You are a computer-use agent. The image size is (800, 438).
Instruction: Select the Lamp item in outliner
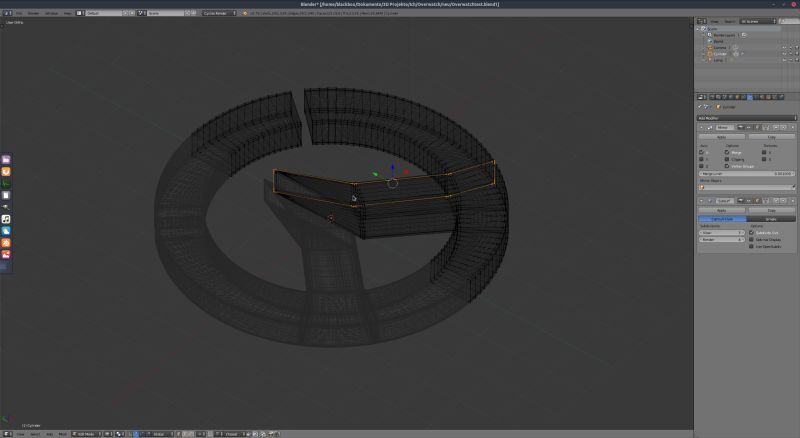click(718, 60)
